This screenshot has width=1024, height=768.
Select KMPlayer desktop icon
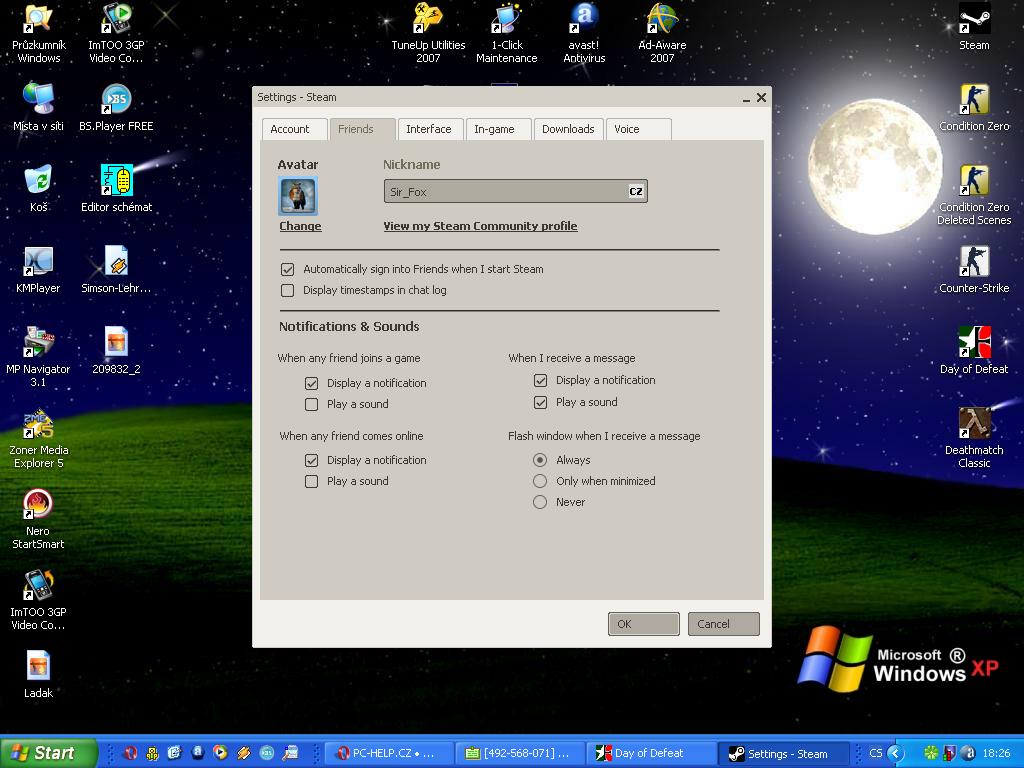[39, 270]
